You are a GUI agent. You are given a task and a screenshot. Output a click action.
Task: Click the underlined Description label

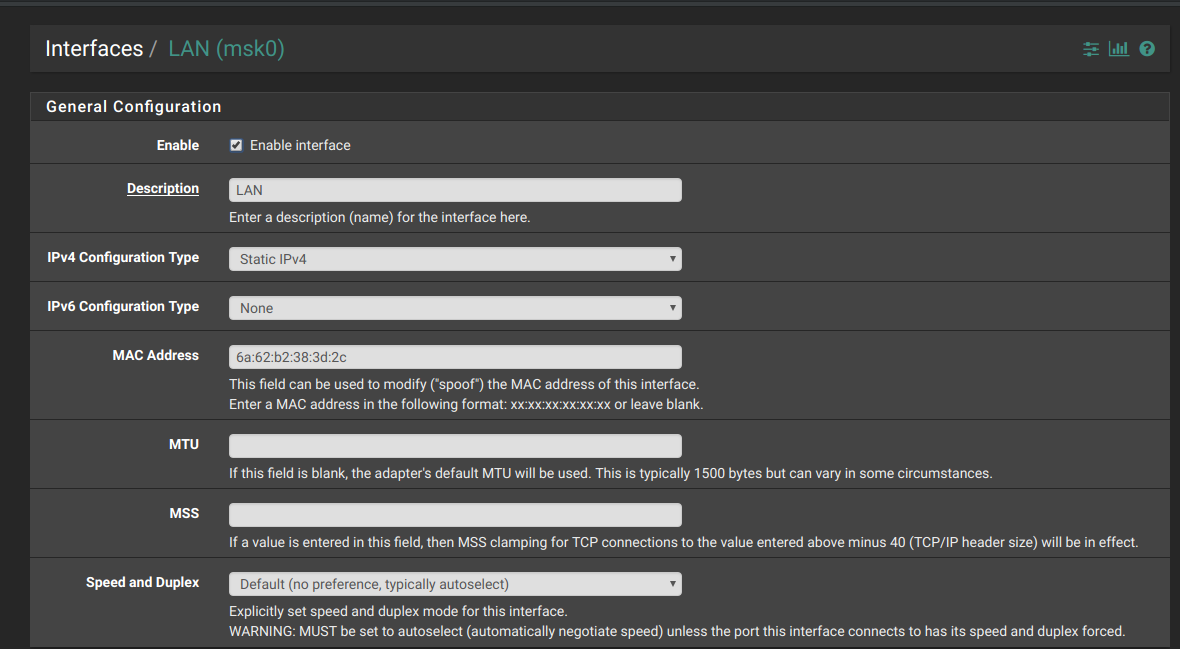(x=163, y=188)
